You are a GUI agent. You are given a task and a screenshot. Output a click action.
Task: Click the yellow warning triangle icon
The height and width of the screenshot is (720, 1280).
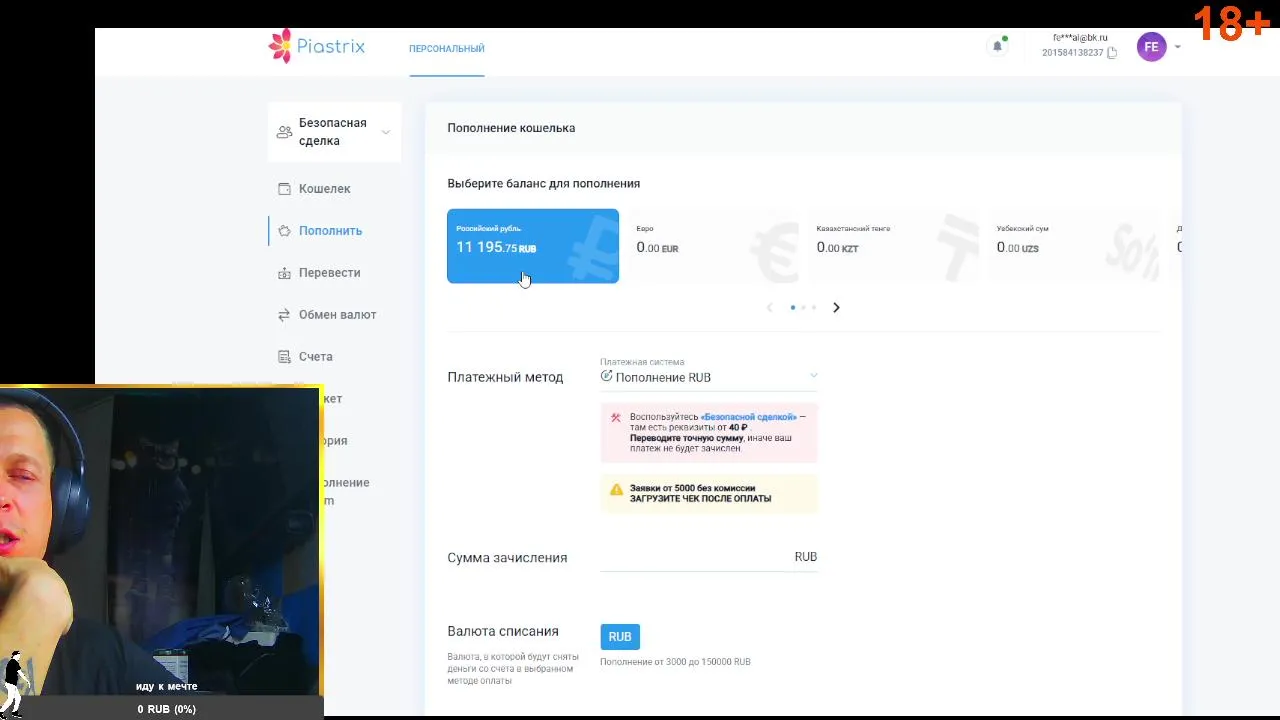pyautogui.click(x=616, y=490)
